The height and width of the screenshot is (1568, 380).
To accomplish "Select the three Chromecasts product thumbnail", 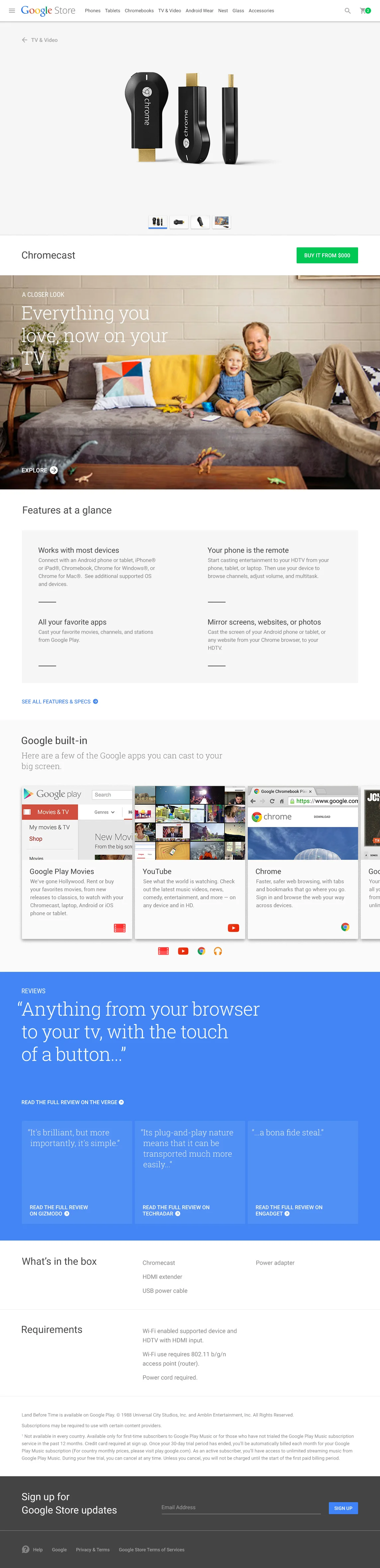I will pos(157,221).
